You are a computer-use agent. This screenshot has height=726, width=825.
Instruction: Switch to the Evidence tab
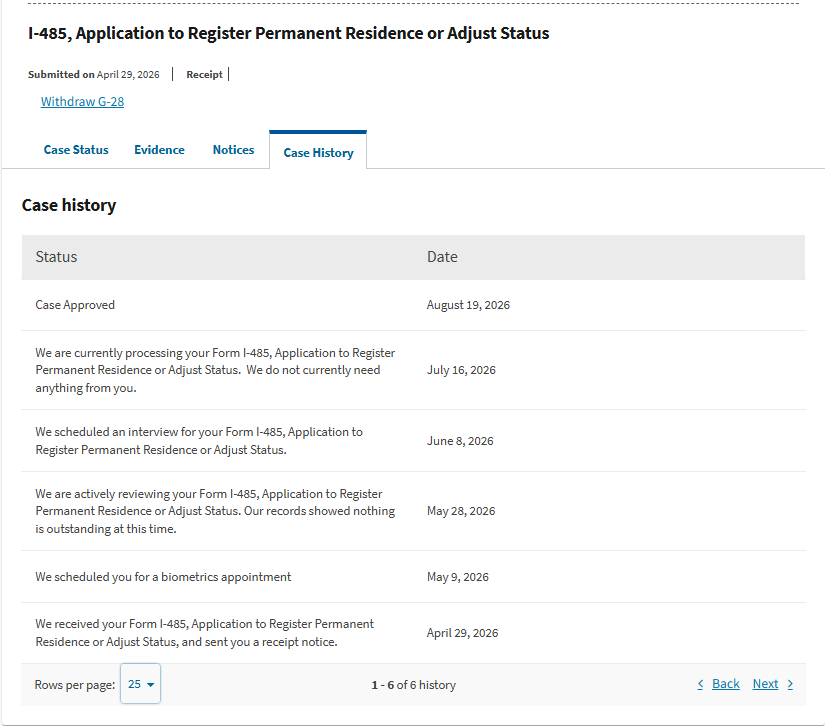point(159,150)
